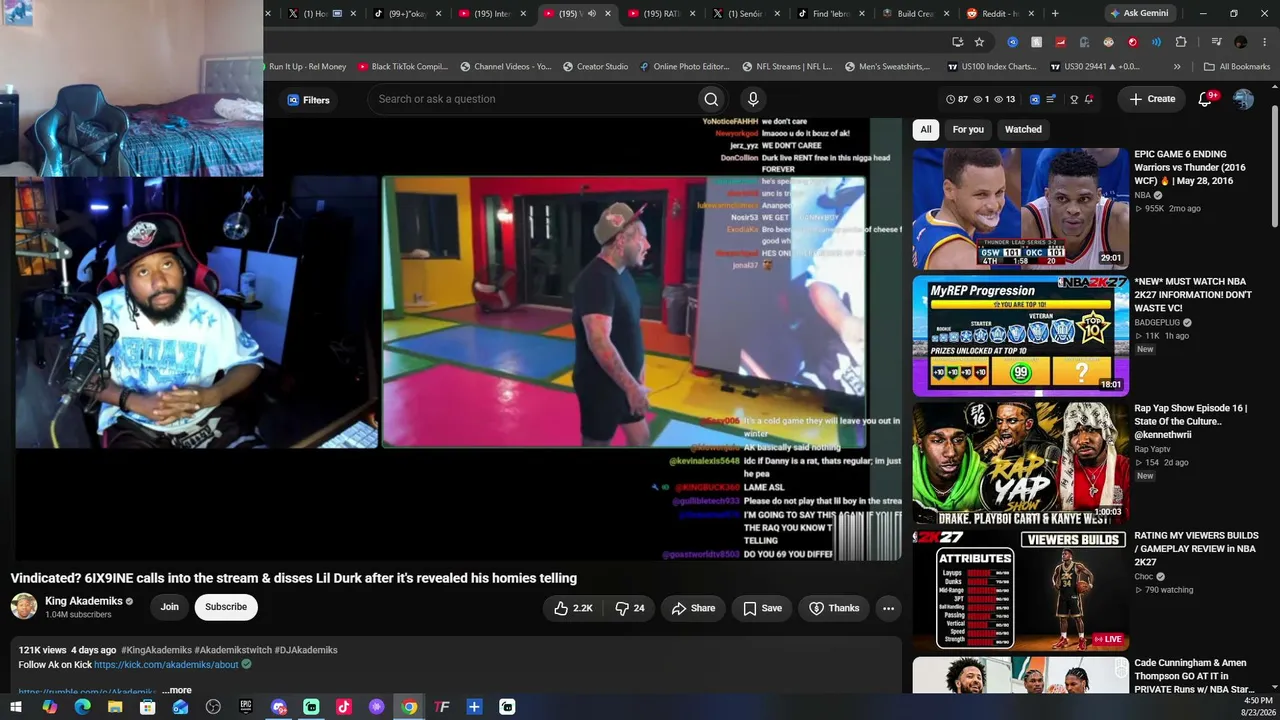Open more actions ellipsis beside Thanks
This screenshot has width=1280, height=720.
(888, 608)
